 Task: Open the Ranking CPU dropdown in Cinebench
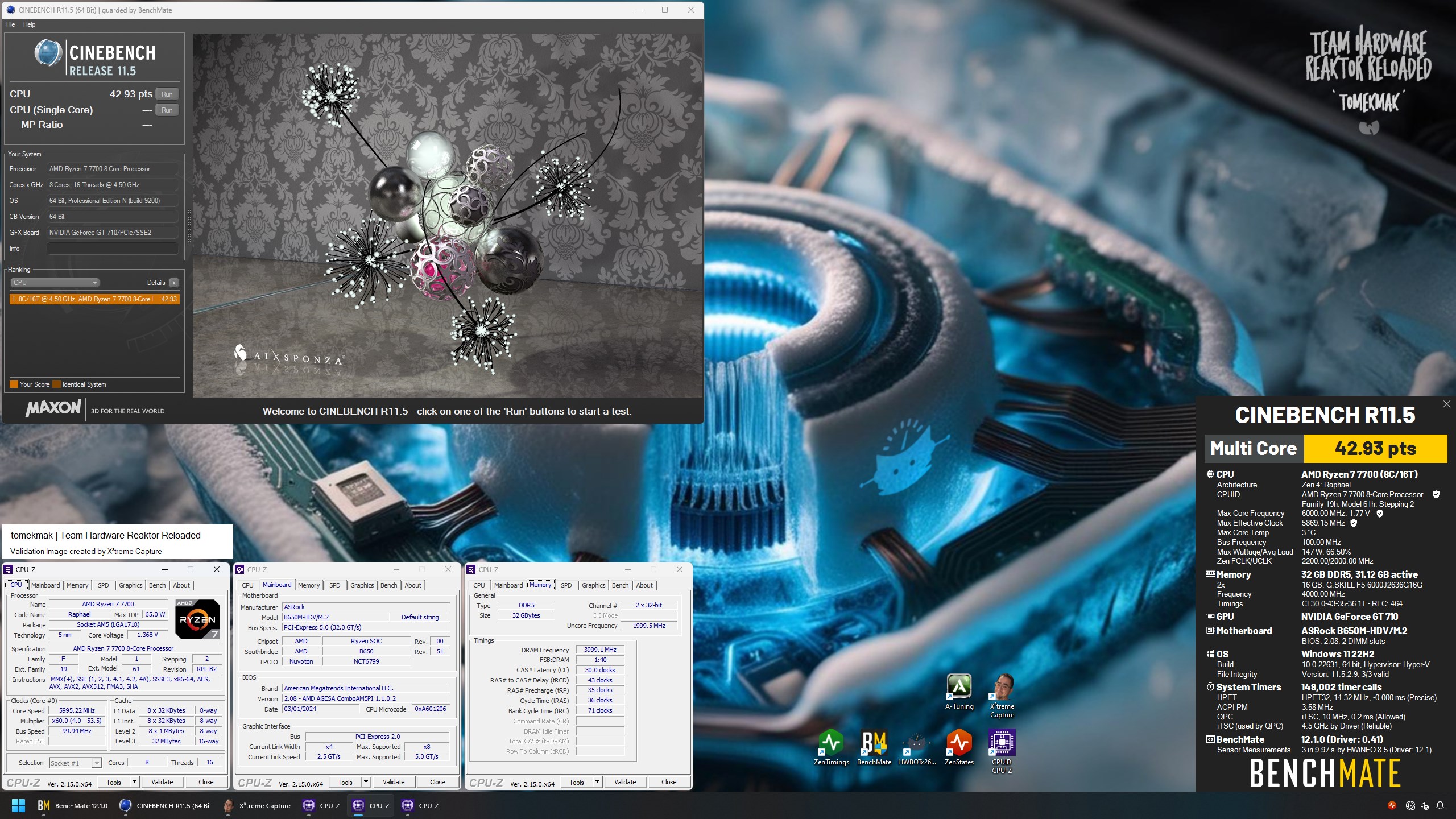coord(55,283)
